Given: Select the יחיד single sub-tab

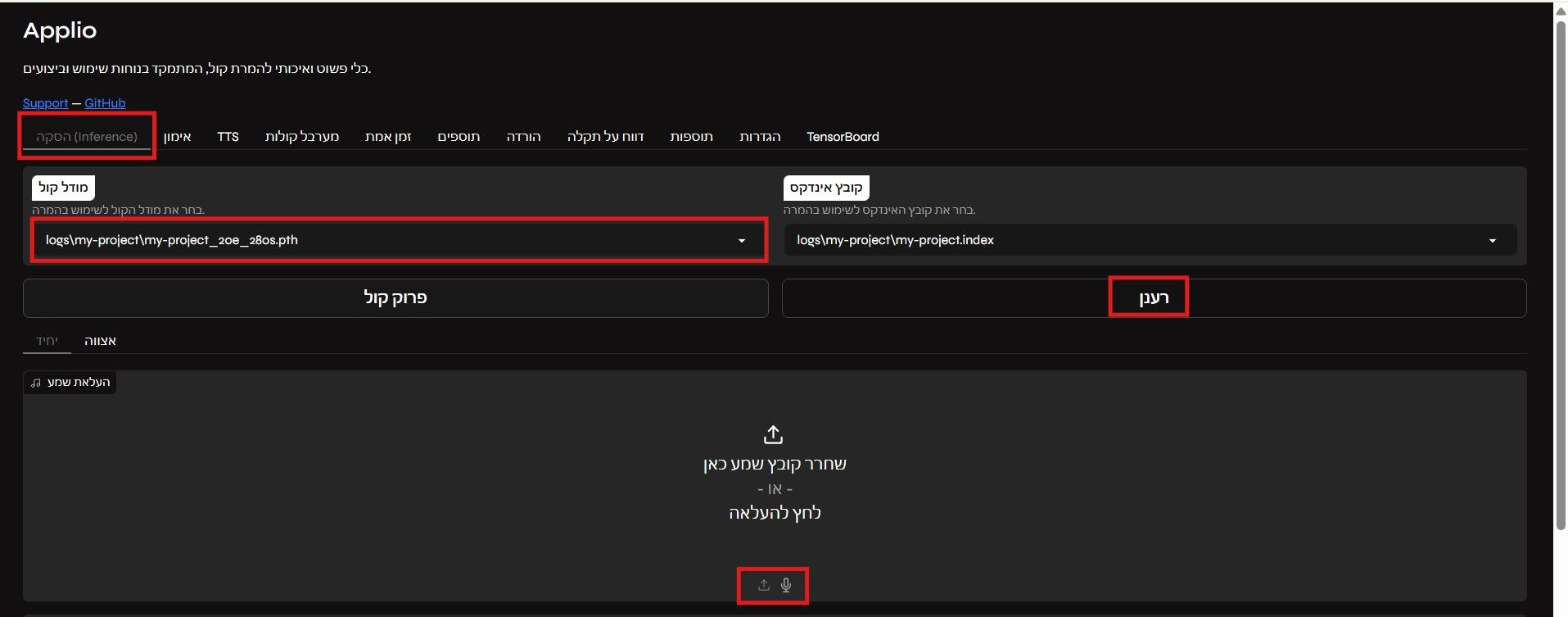Looking at the screenshot, I should point(47,341).
